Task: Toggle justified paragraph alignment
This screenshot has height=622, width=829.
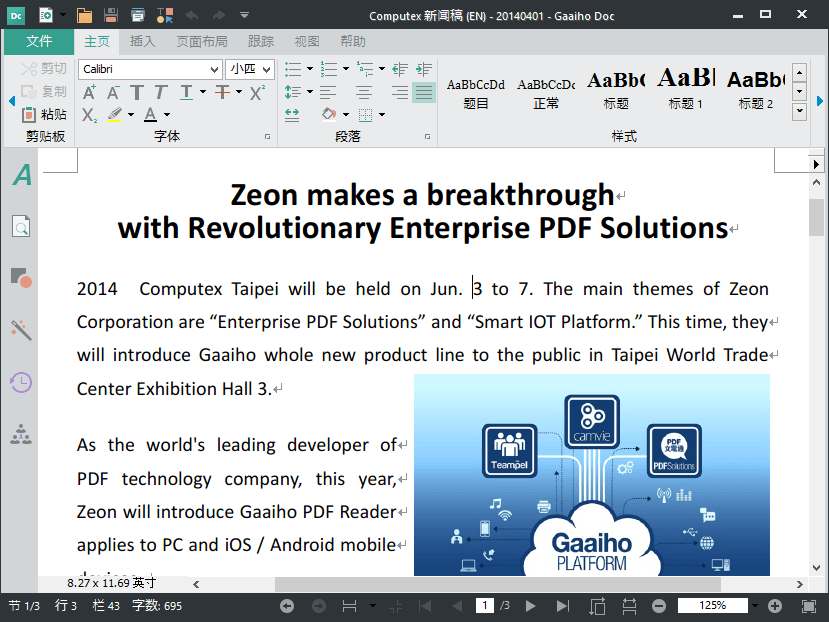Action: coord(423,93)
